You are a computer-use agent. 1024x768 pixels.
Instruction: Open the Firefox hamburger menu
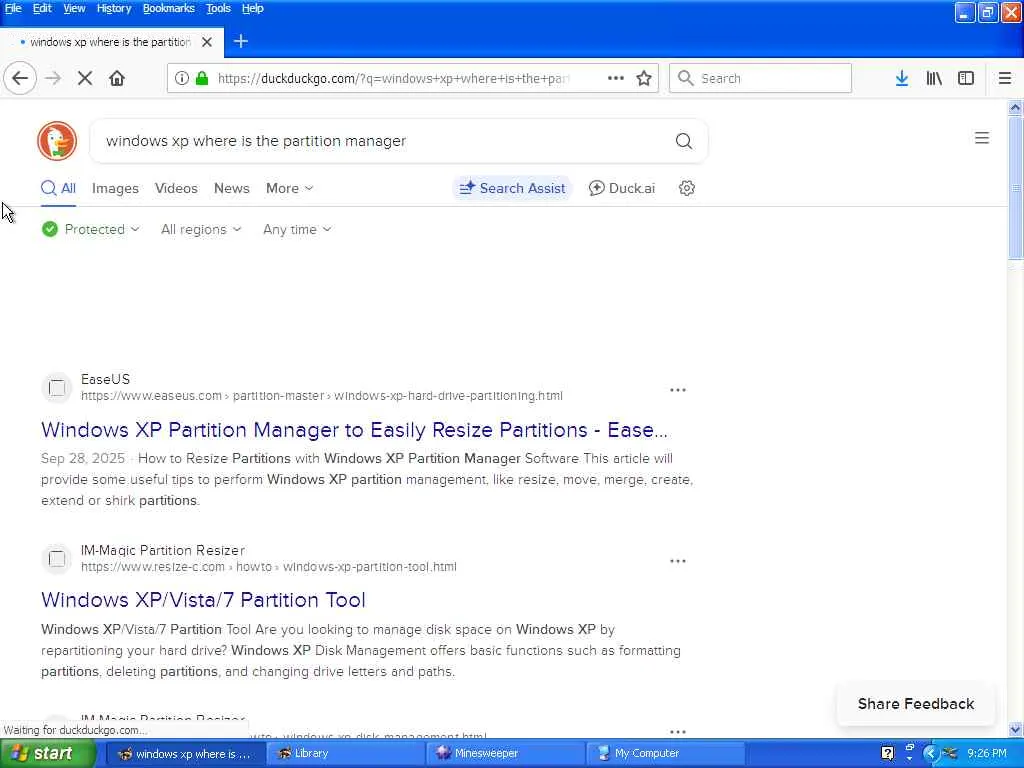coord(1004,78)
